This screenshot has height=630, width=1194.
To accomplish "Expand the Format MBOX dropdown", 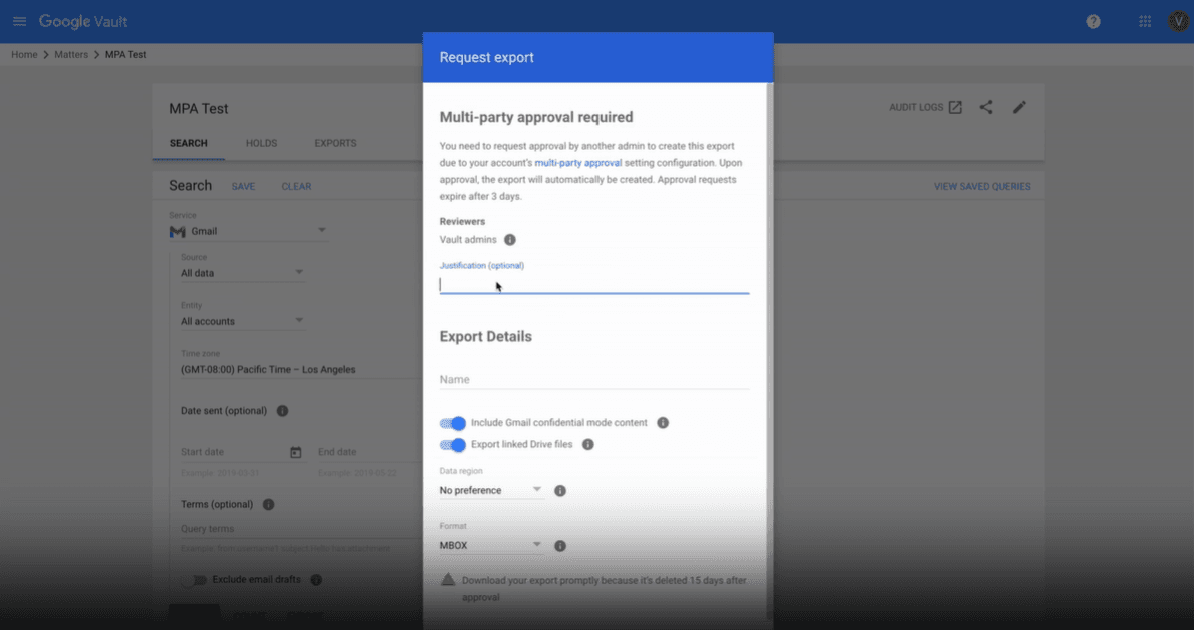I will click(491, 546).
